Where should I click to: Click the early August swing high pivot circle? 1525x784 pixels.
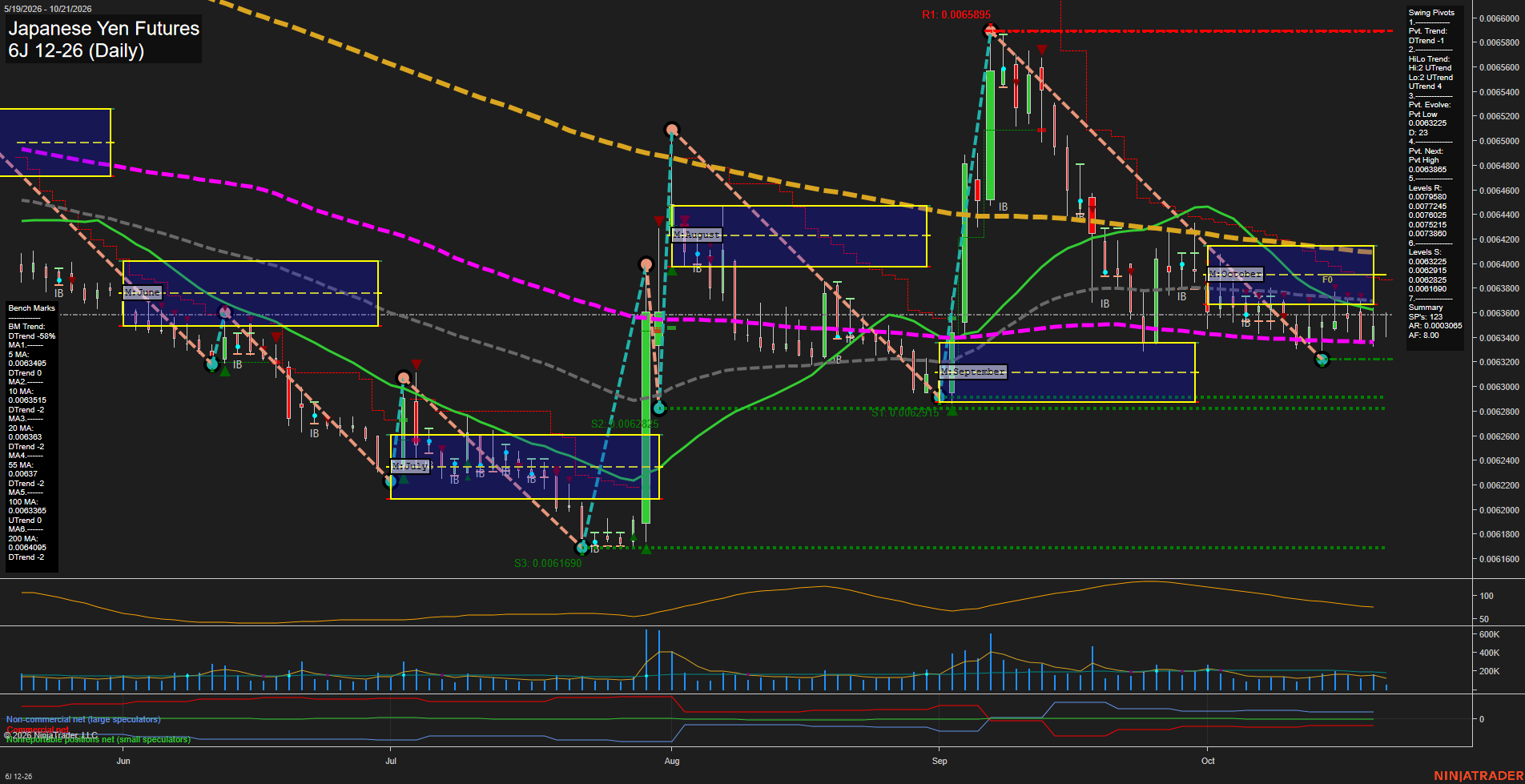click(671, 129)
